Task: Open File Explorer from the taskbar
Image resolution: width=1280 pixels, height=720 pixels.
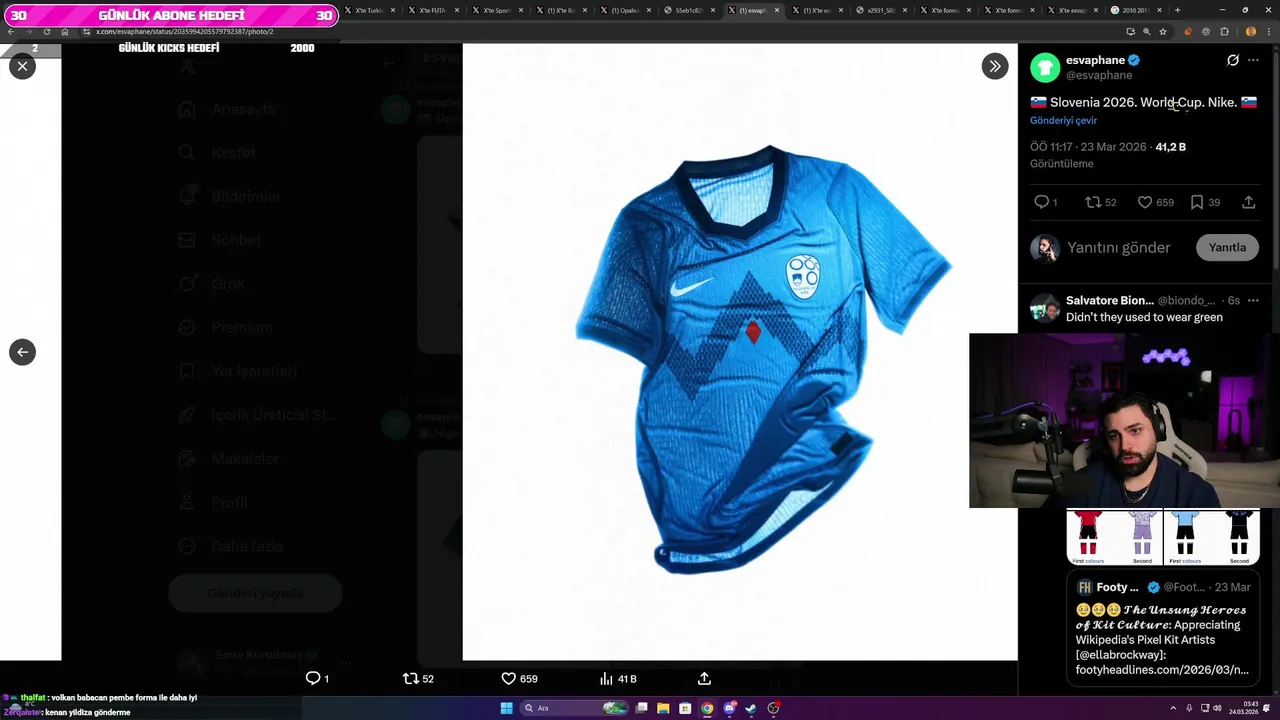Action: (x=662, y=708)
